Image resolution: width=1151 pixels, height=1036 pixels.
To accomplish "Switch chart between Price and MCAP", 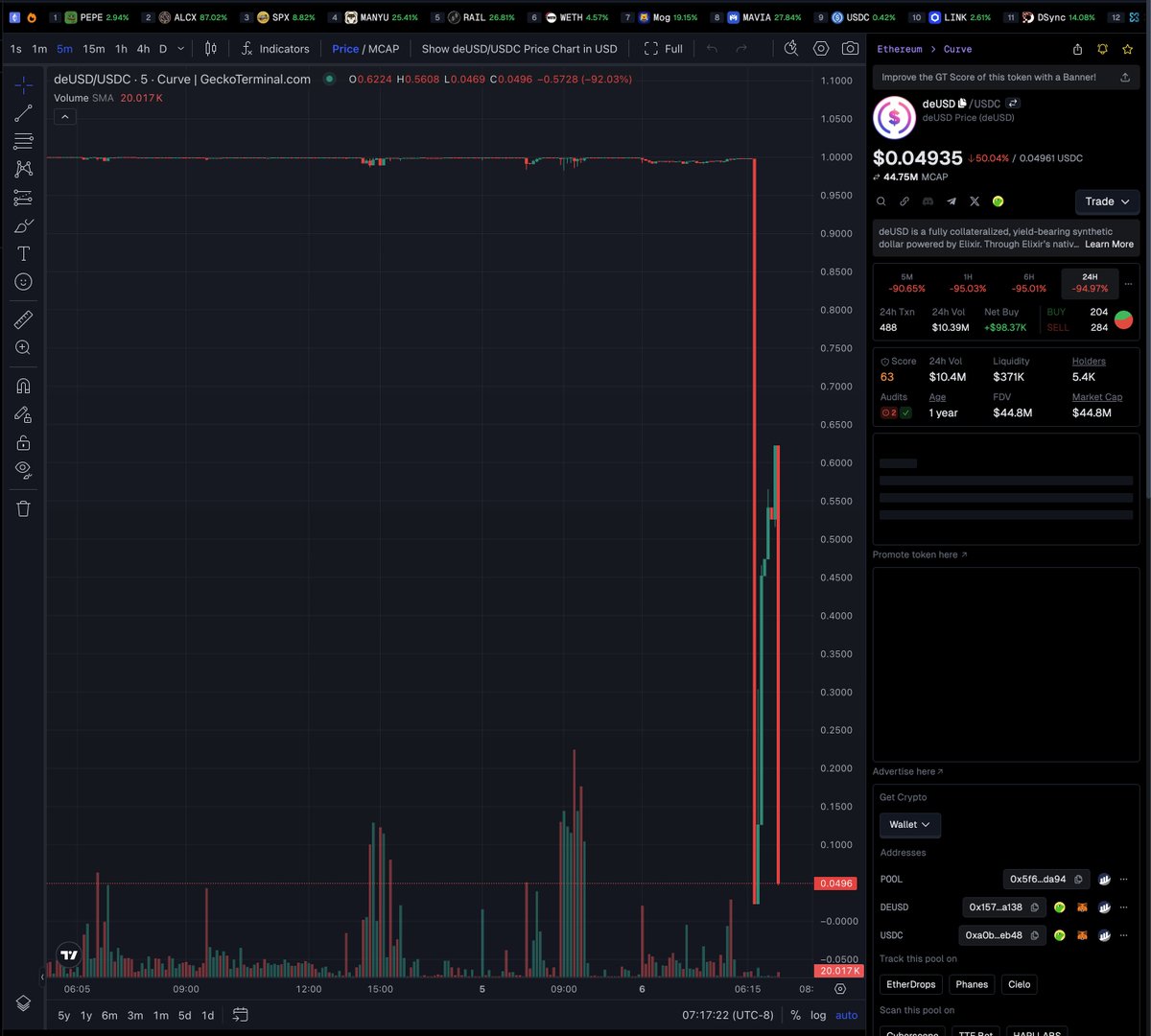I will click(x=365, y=49).
